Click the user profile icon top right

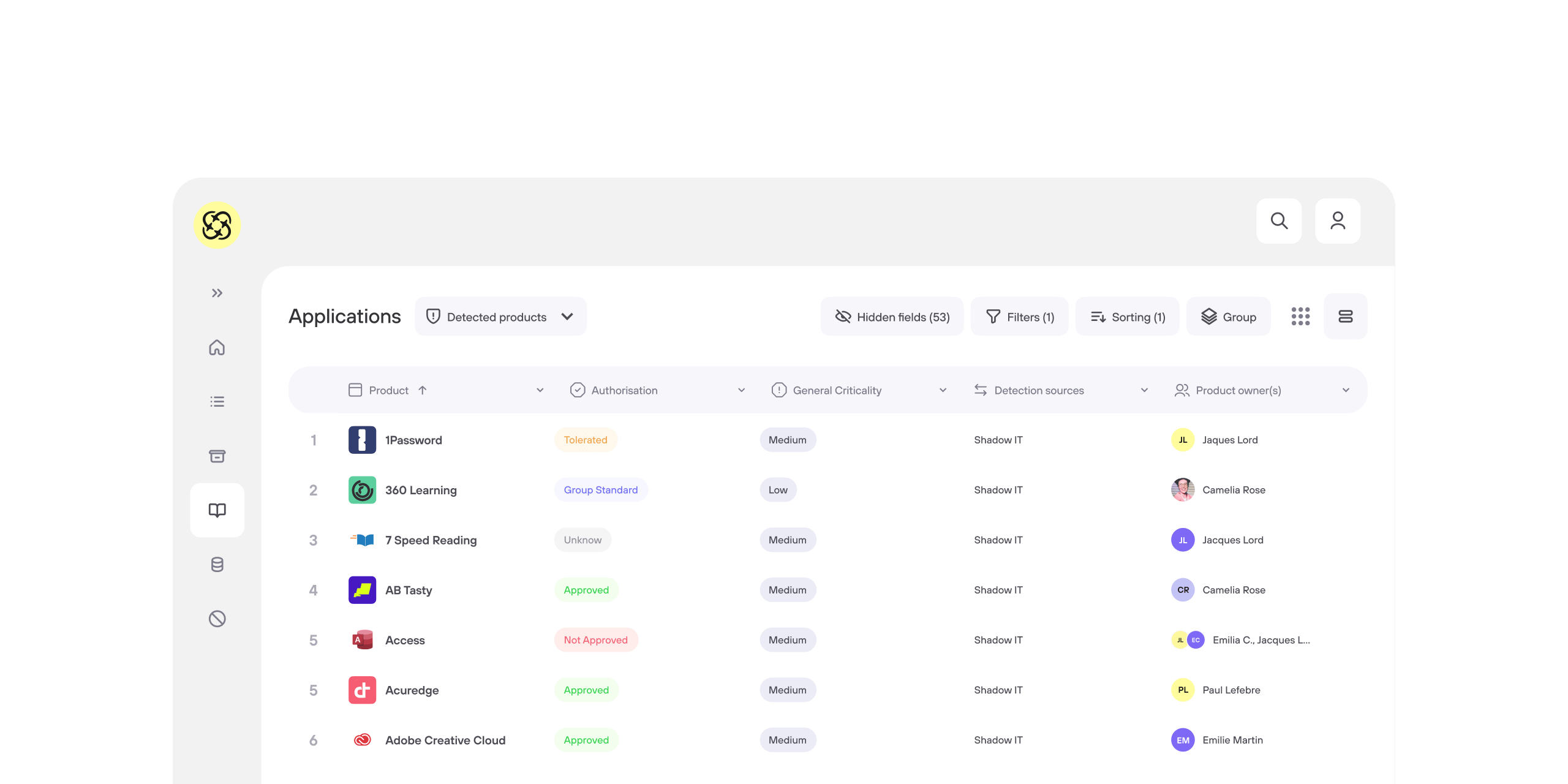pyautogui.click(x=1337, y=221)
